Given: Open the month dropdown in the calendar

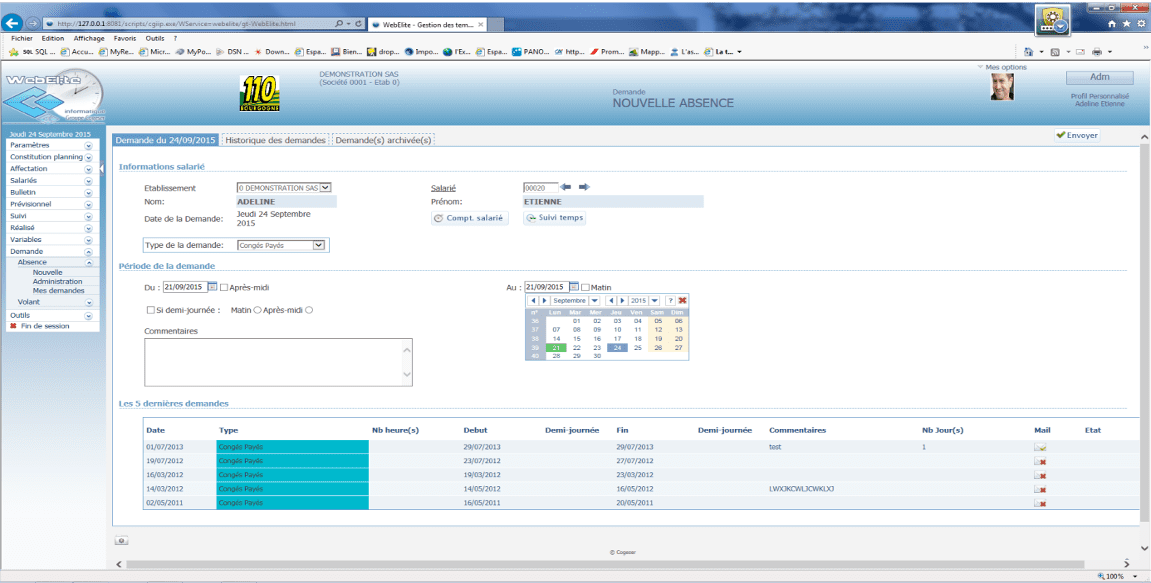Looking at the screenshot, I should click(595, 300).
